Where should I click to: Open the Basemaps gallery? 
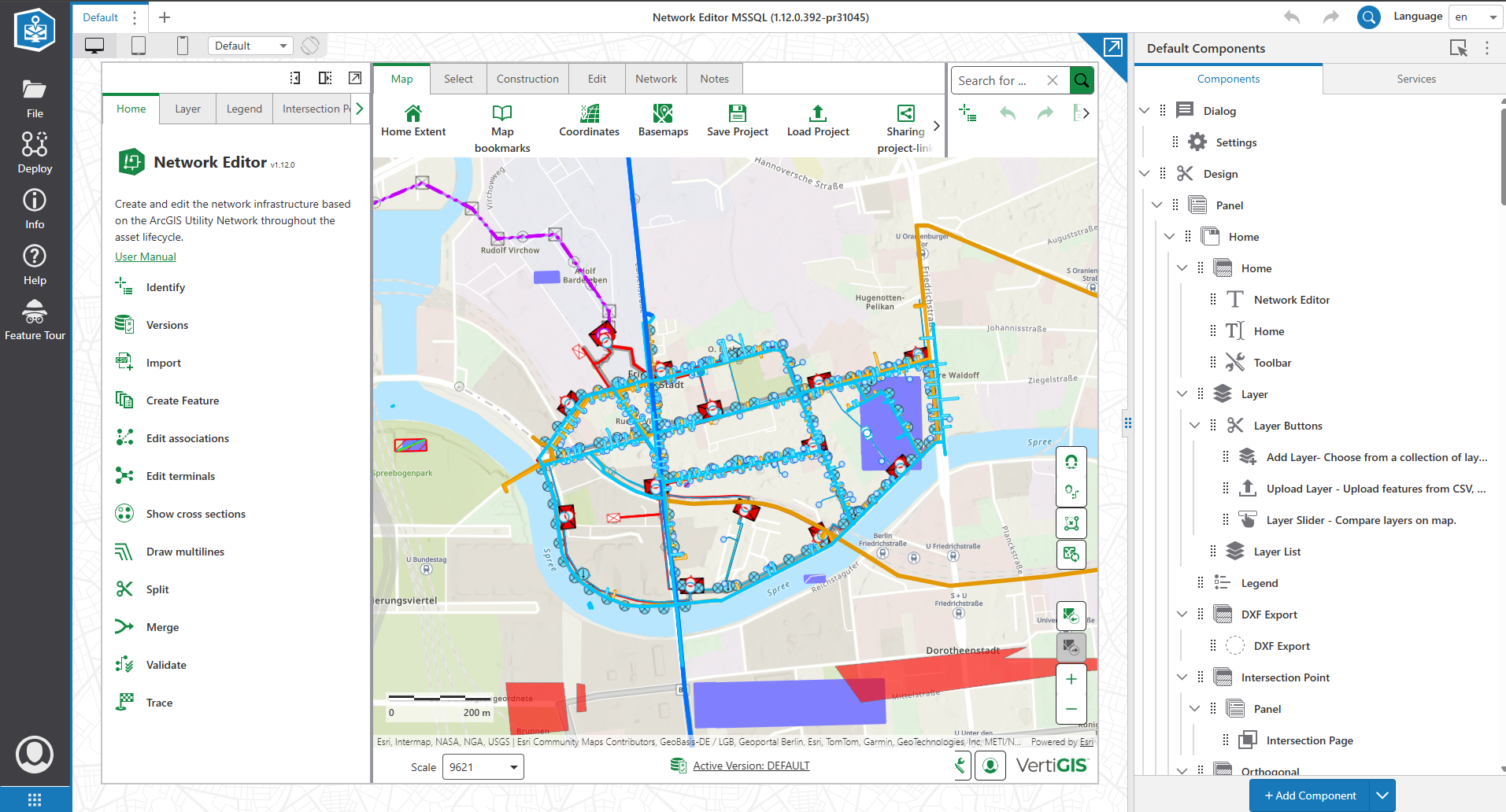coord(663,121)
